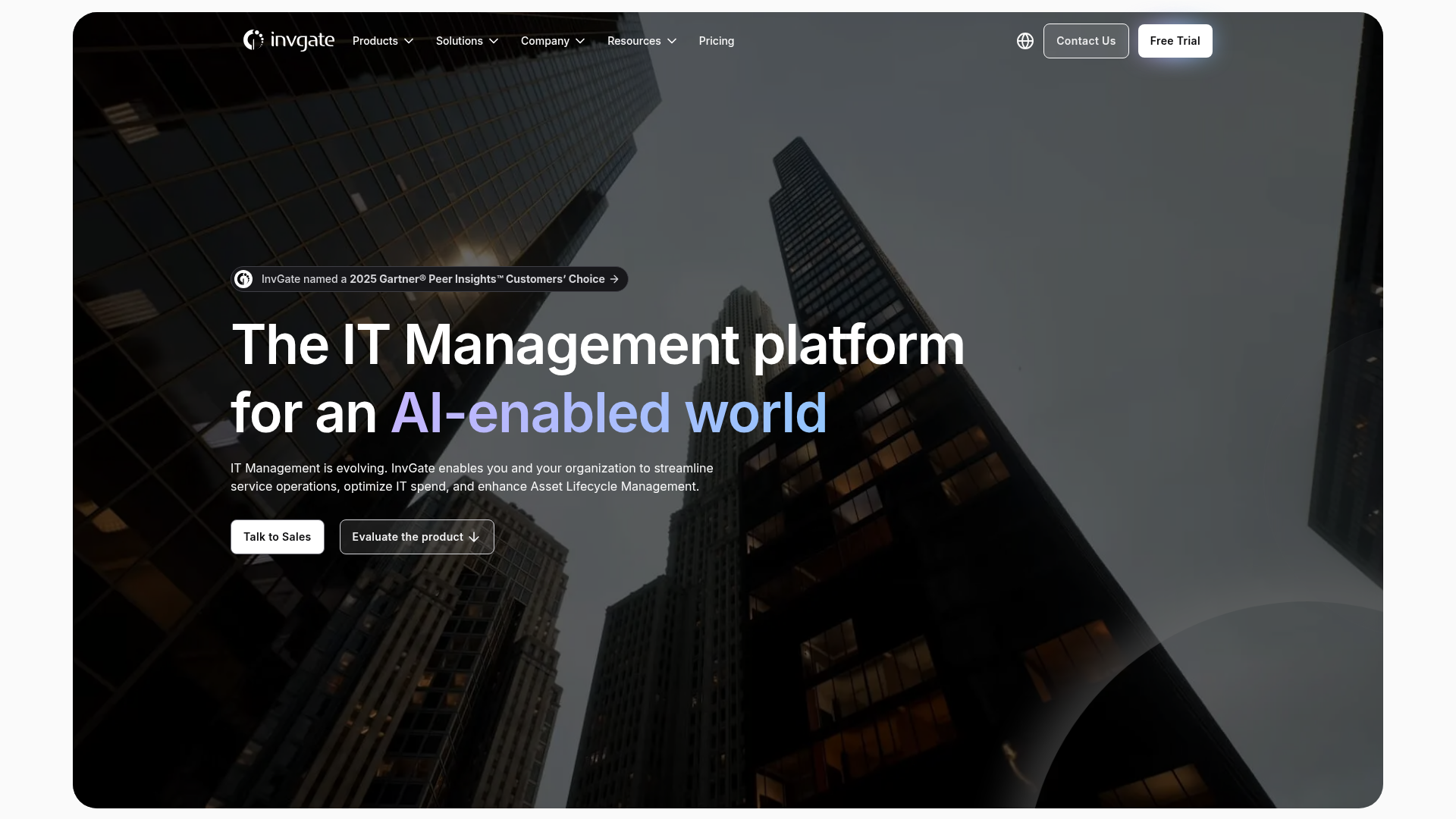Open the Solutions menu
Screen dimensions: 1456x819
click(x=466, y=41)
